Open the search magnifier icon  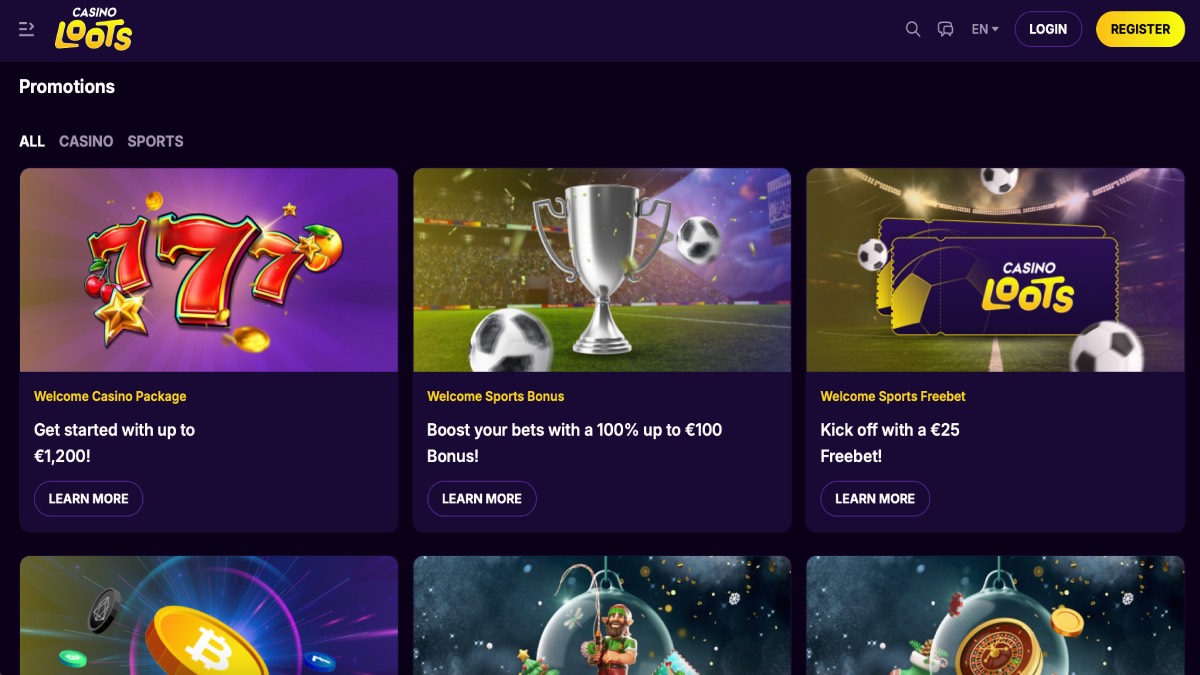913,29
